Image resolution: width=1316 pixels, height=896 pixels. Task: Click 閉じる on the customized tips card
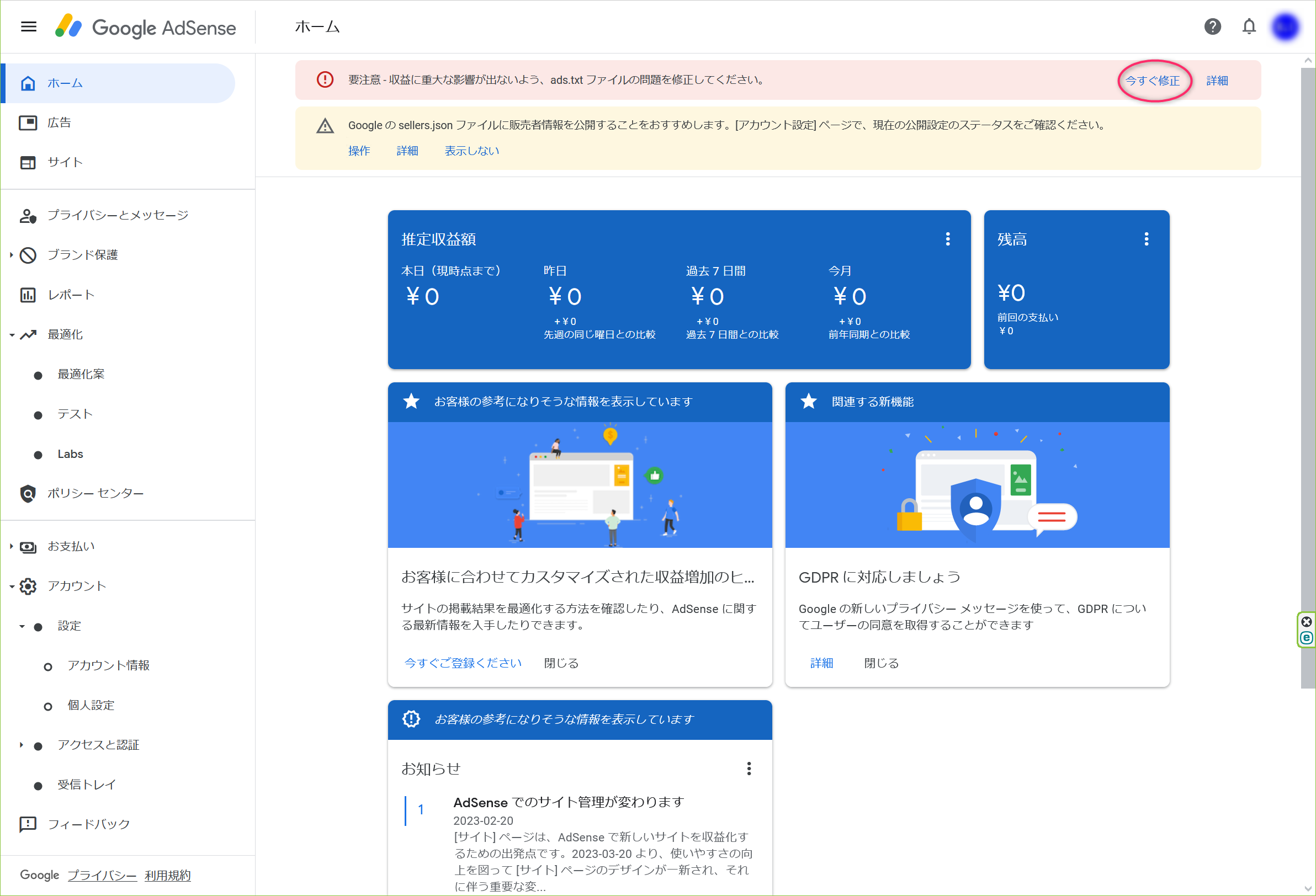[x=561, y=663]
